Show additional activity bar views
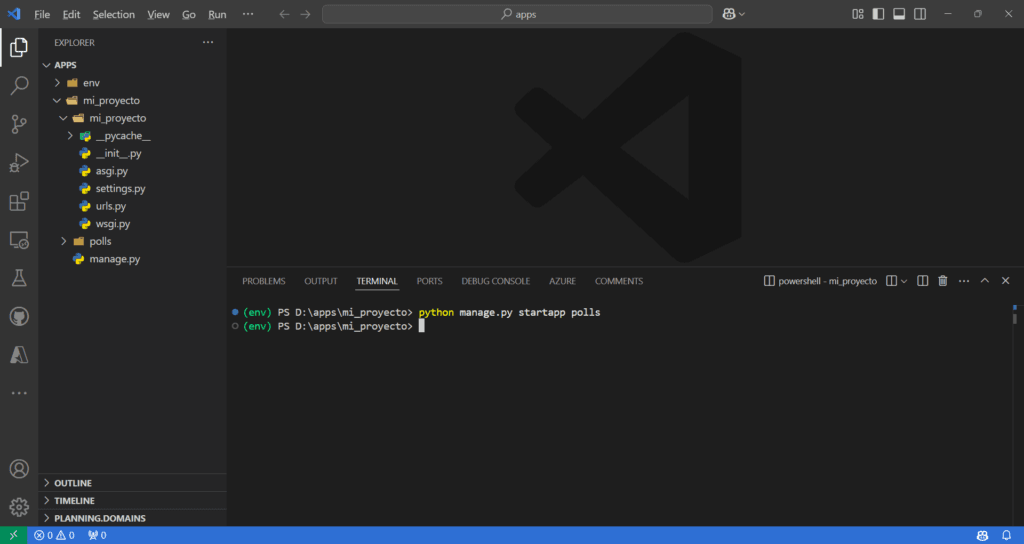Viewport: 1024px width, 544px height. tap(19, 393)
